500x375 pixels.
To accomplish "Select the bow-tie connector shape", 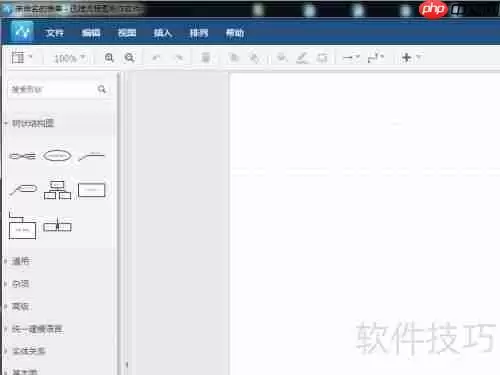I will [x=22, y=156].
